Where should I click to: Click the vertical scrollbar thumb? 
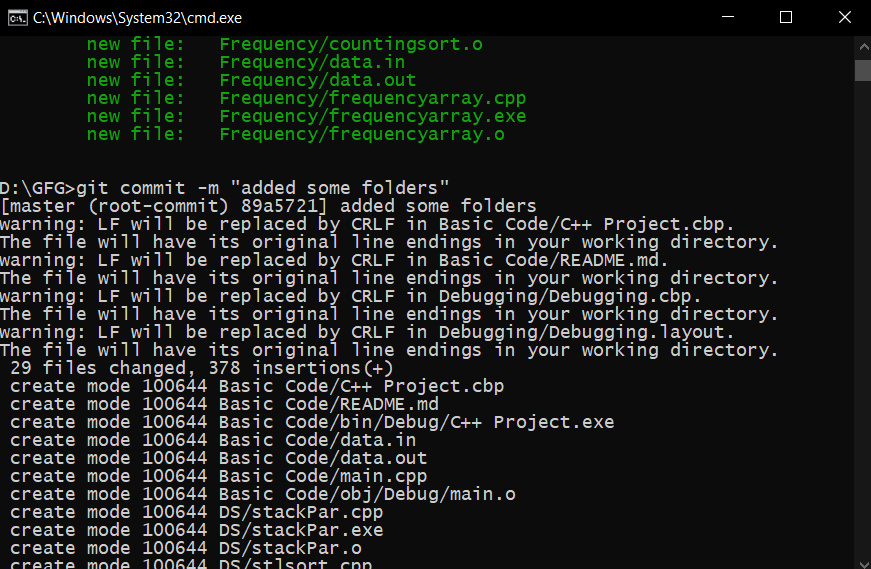tap(863, 70)
